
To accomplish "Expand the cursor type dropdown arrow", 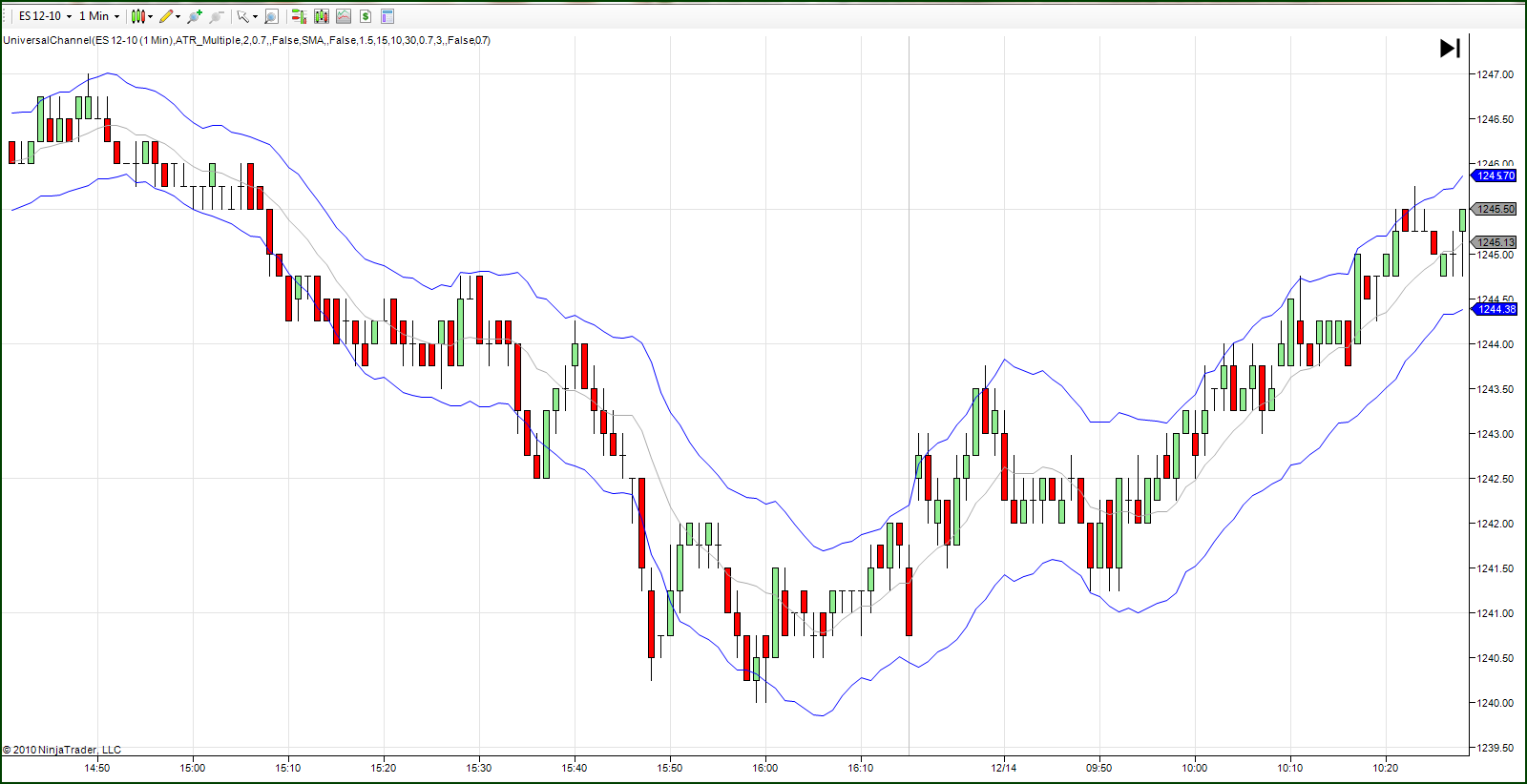I will pyautogui.click(x=255, y=16).
